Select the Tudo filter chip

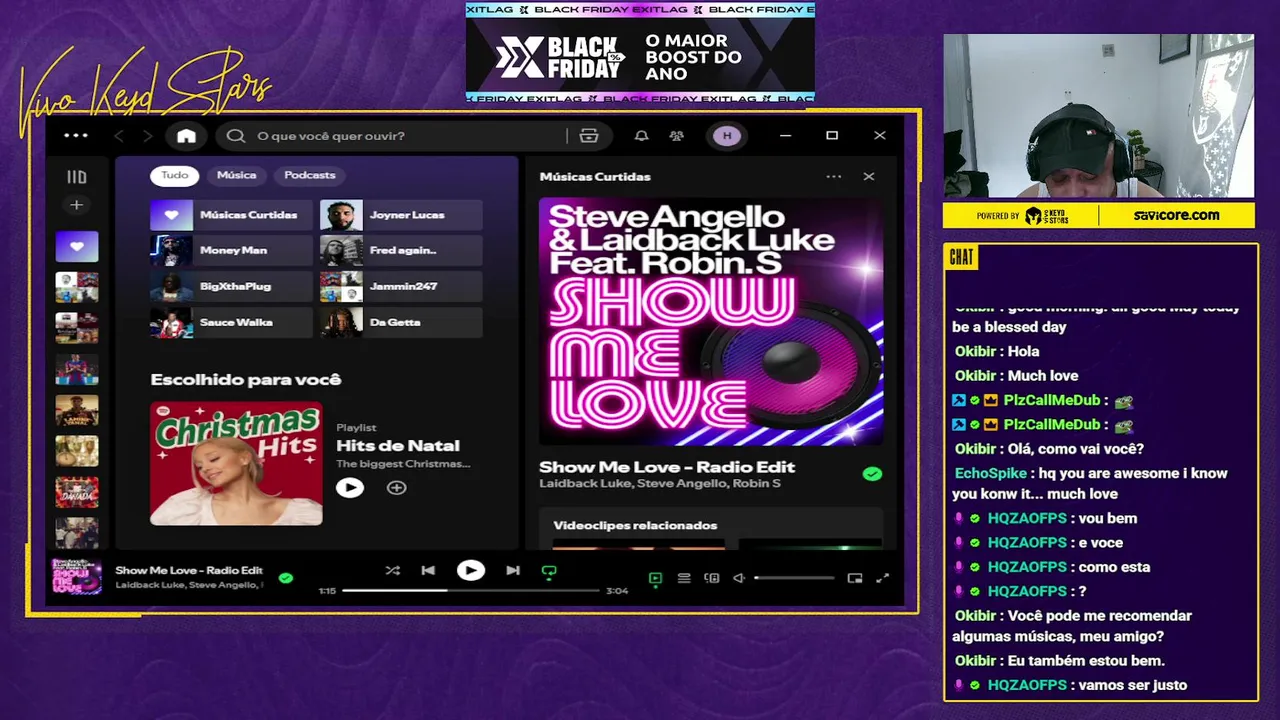[x=175, y=175]
